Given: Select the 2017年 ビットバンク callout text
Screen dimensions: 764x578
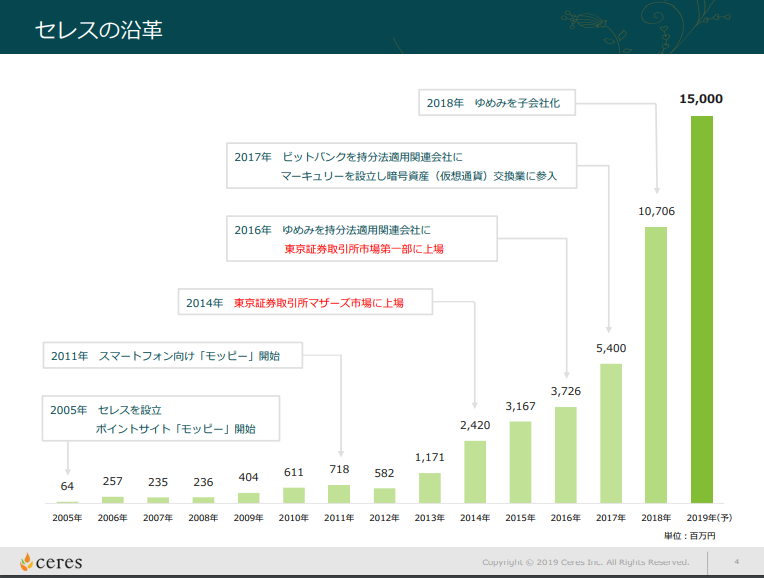Looking at the screenshot, I should [348, 157].
